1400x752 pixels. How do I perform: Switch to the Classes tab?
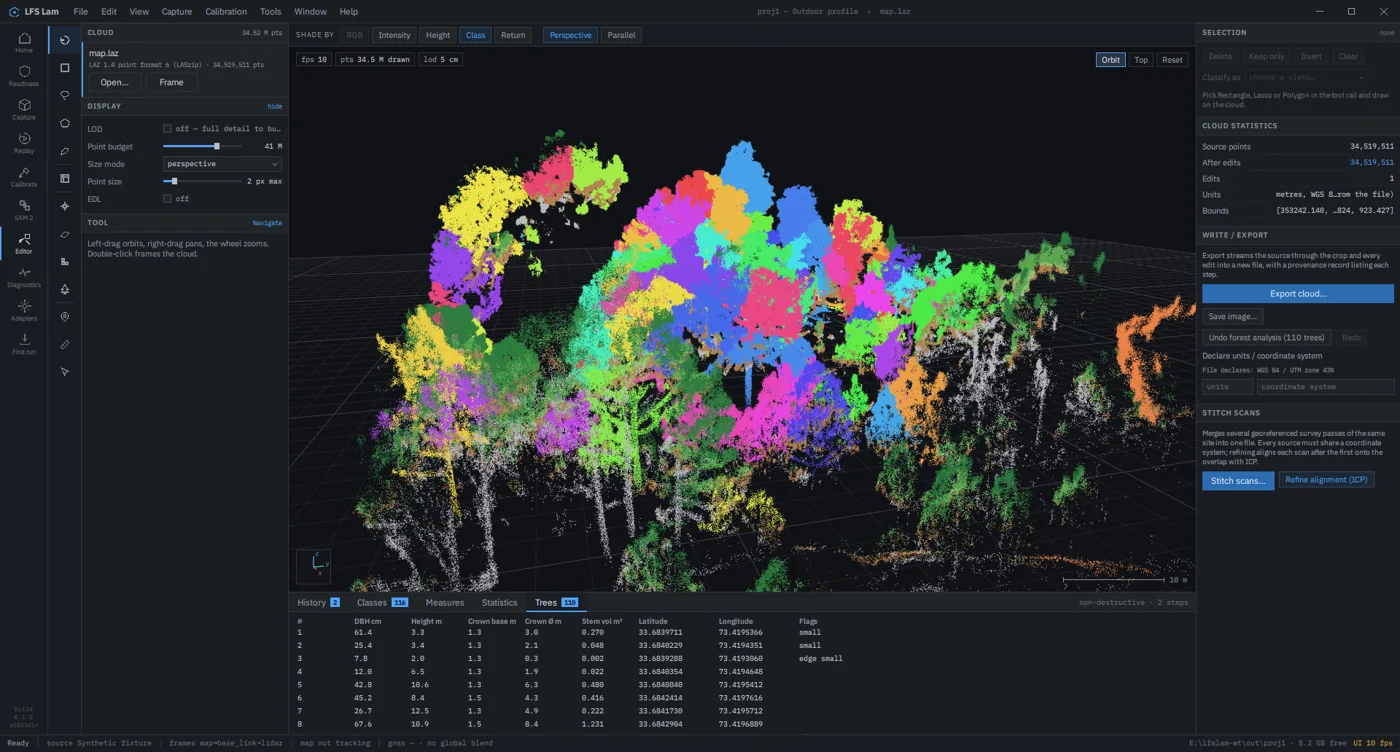382,603
